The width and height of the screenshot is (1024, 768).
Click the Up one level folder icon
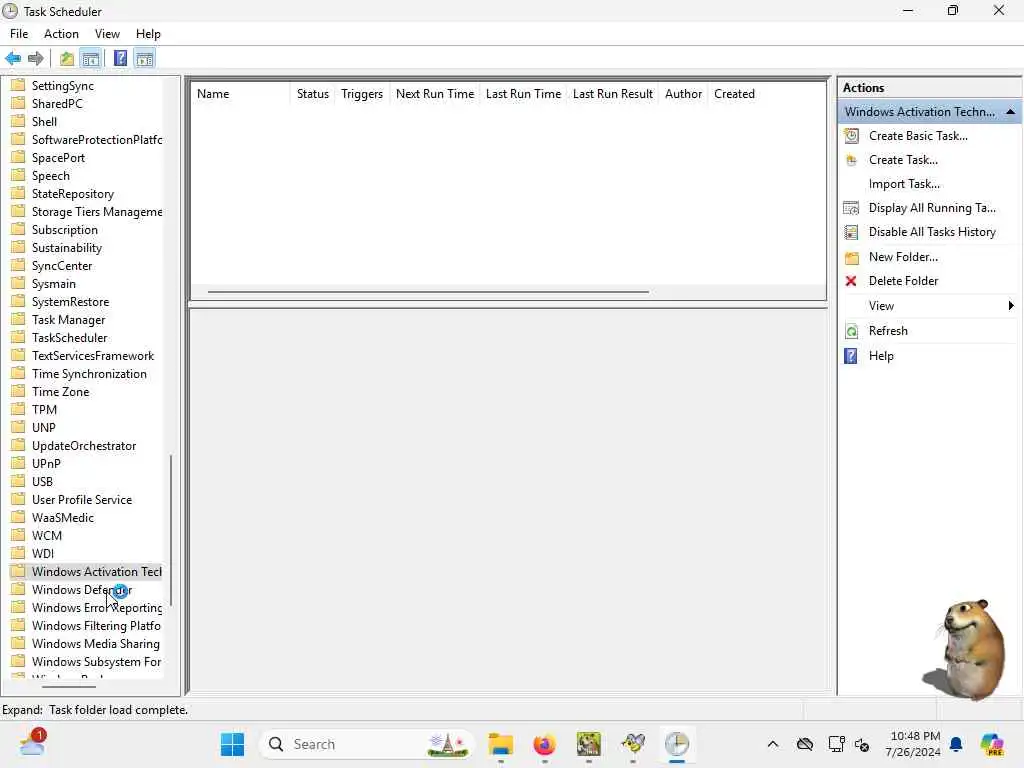(x=67, y=58)
